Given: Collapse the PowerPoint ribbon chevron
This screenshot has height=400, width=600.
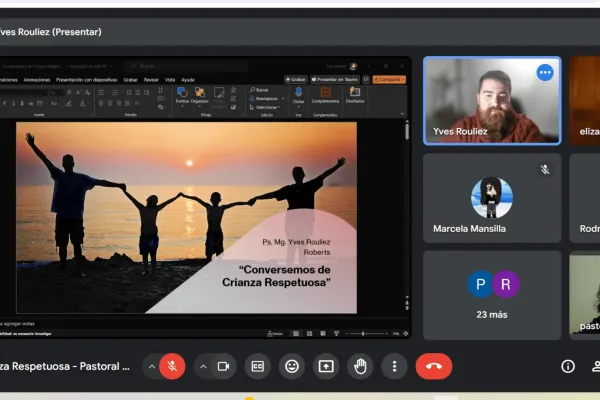Looking at the screenshot, I should [402, 114].
